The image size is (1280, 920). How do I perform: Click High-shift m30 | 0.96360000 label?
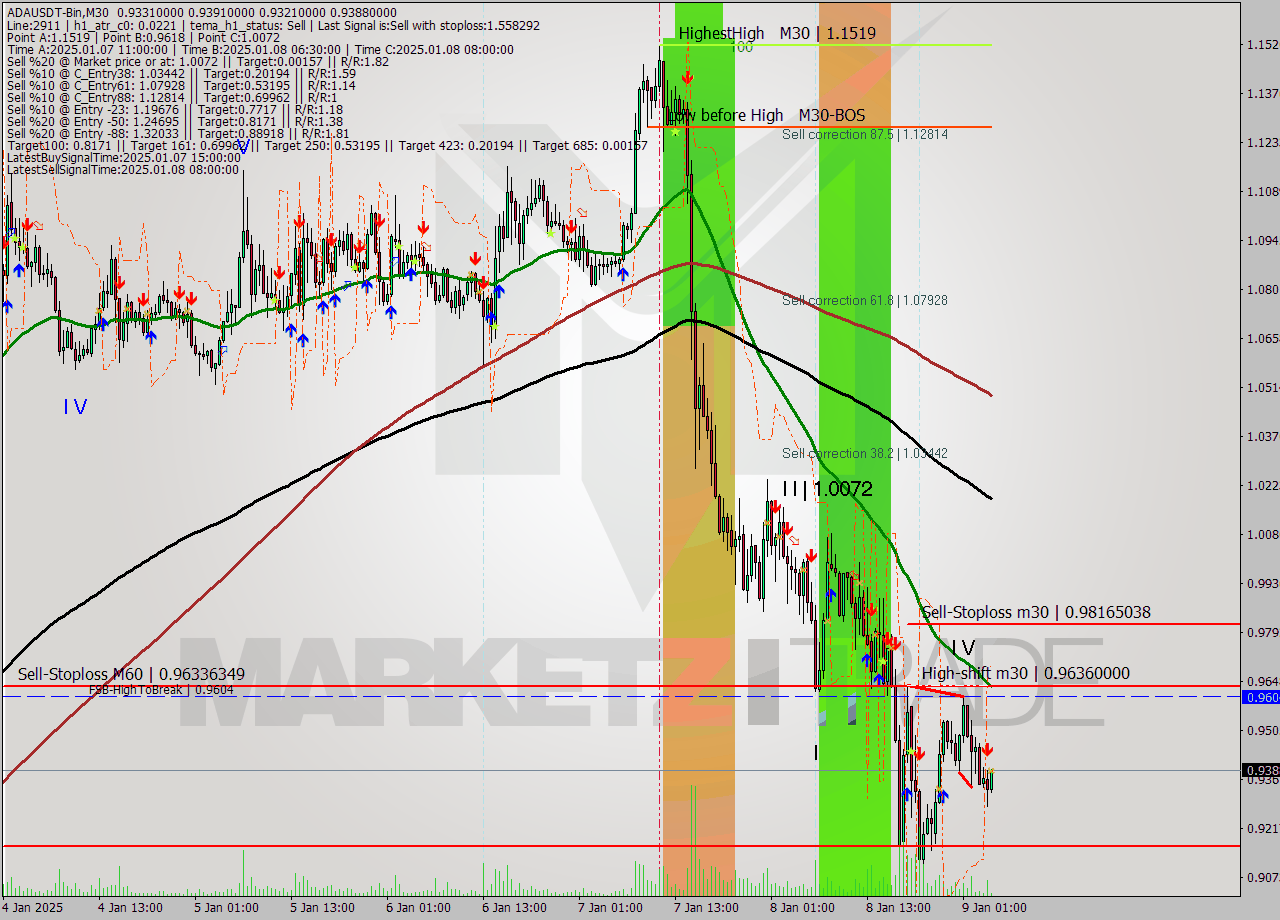tap(1026, 673)
